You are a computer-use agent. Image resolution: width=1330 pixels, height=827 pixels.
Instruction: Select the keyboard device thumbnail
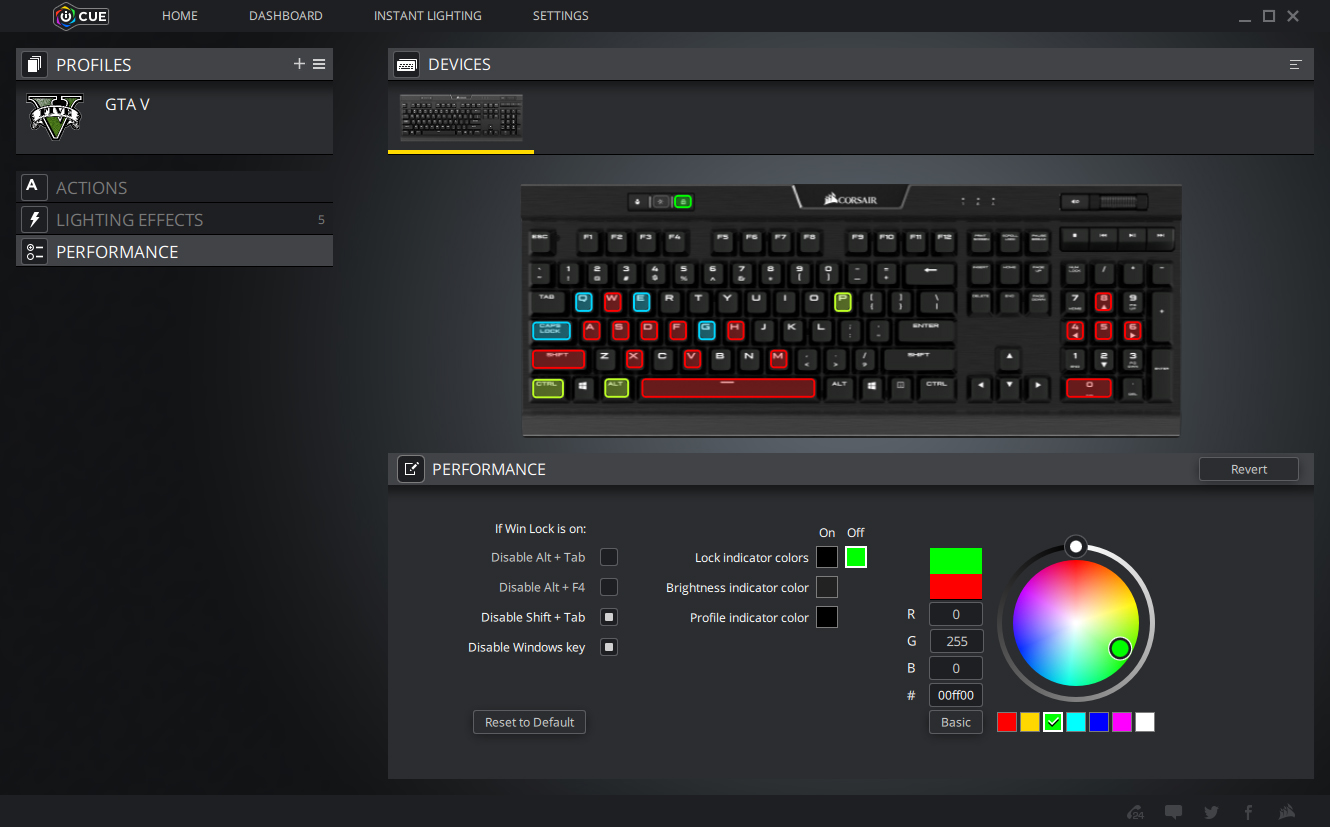(x=461, y=117)
